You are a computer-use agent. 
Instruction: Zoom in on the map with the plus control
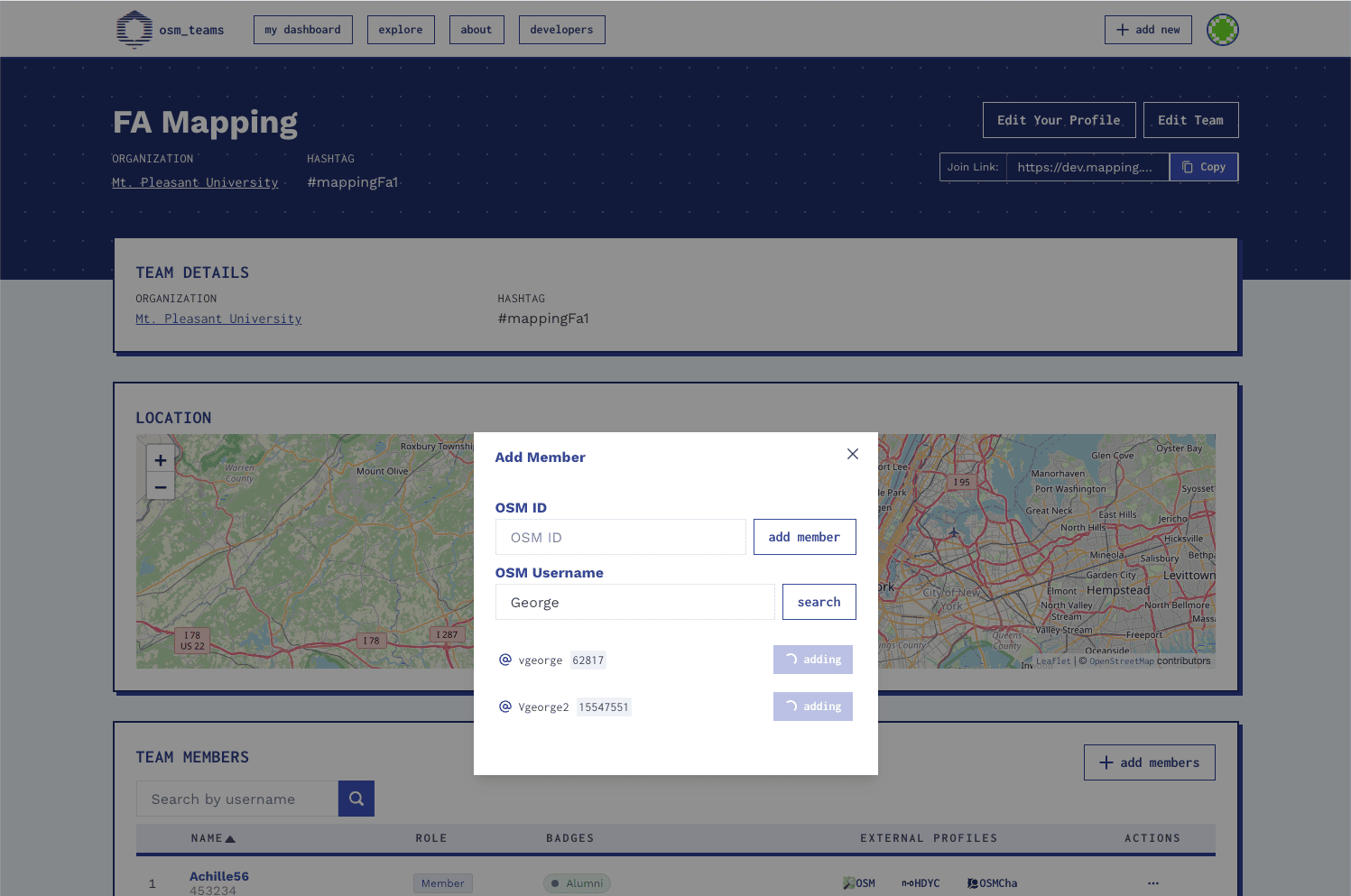tap(160, 459)
